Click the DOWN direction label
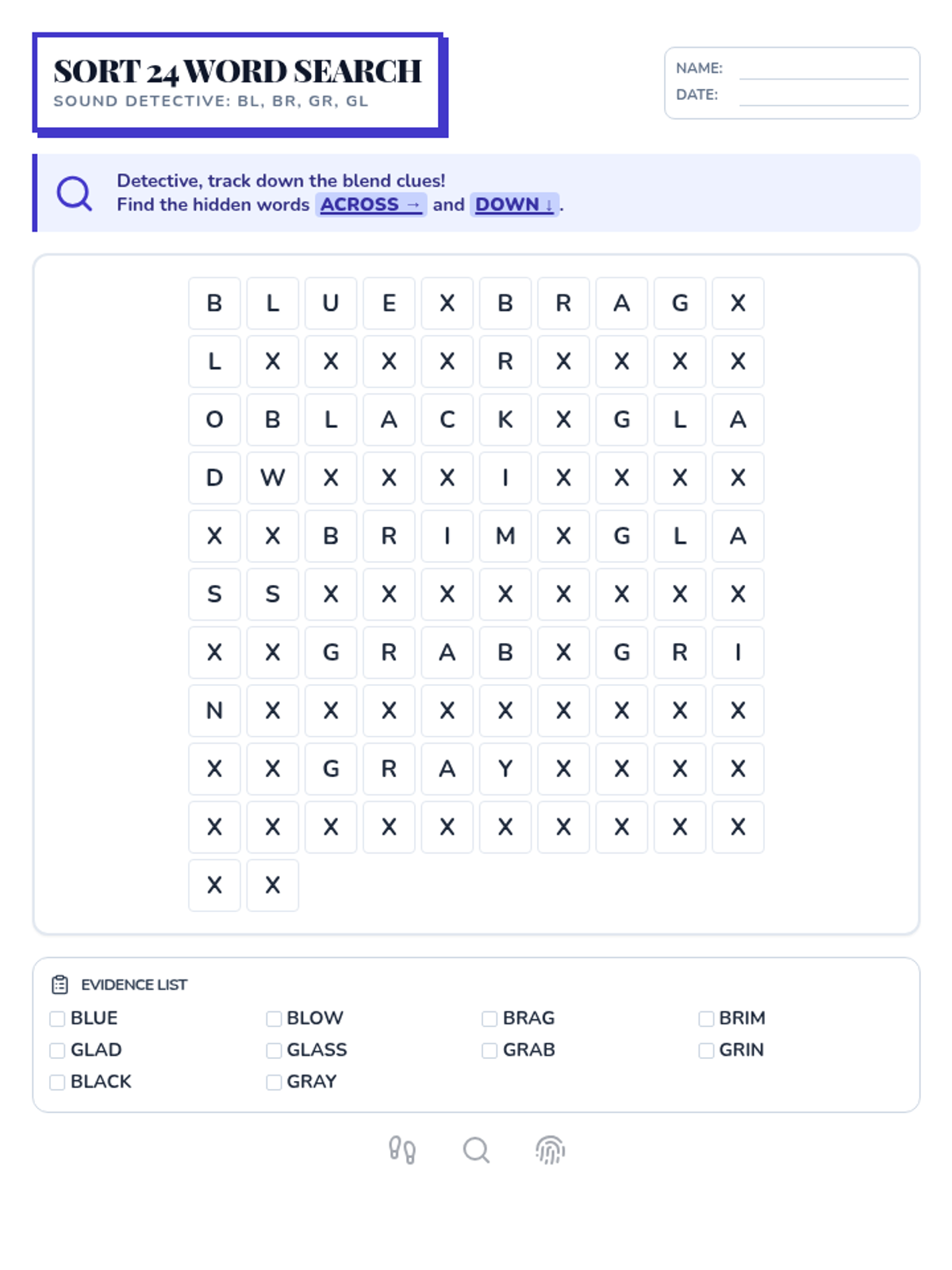The height and width of the screenshot is (1270, 952). (x=514, y=205)
